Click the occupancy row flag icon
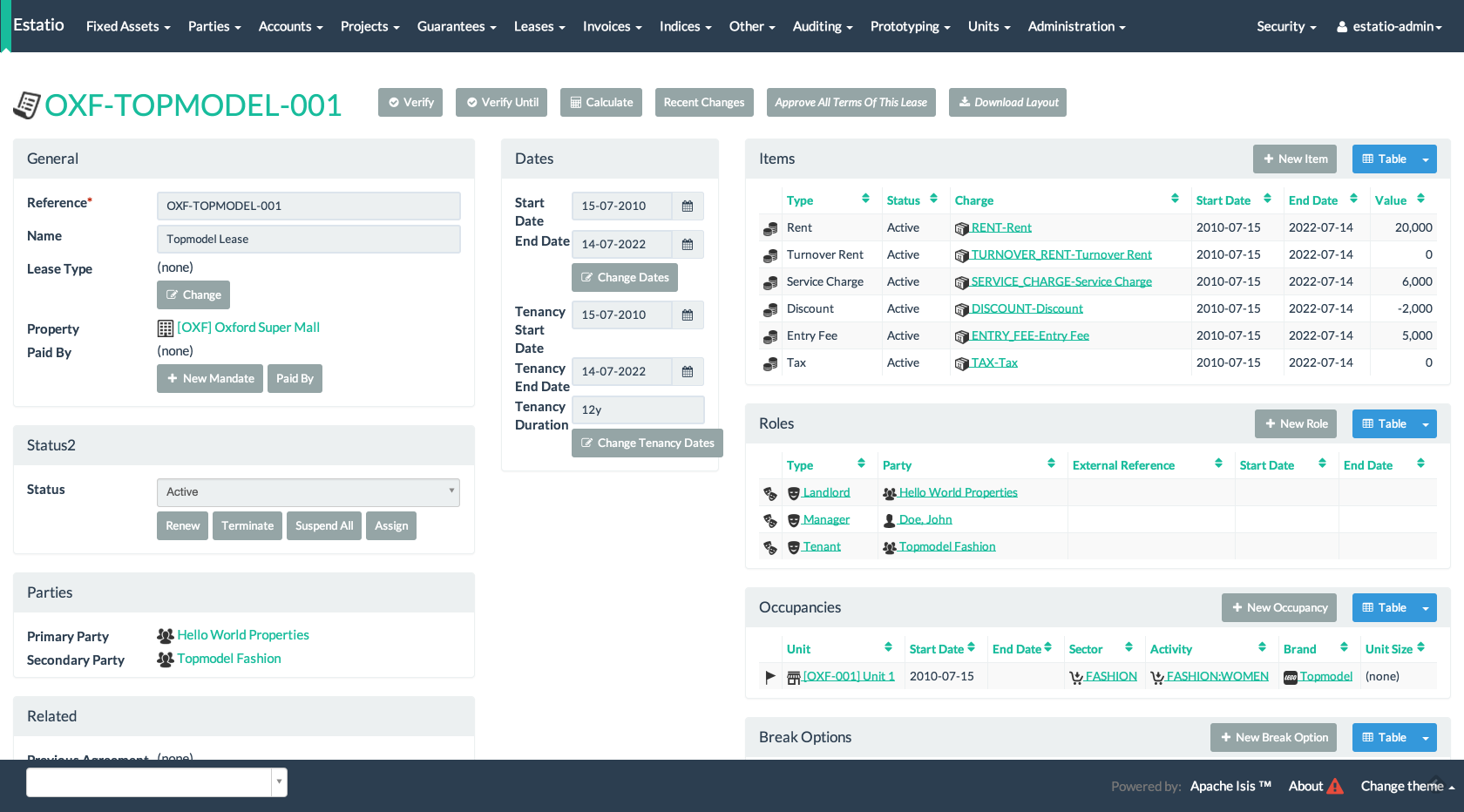Viewport: 1464px width, 812px height. [x=770, y=677]
